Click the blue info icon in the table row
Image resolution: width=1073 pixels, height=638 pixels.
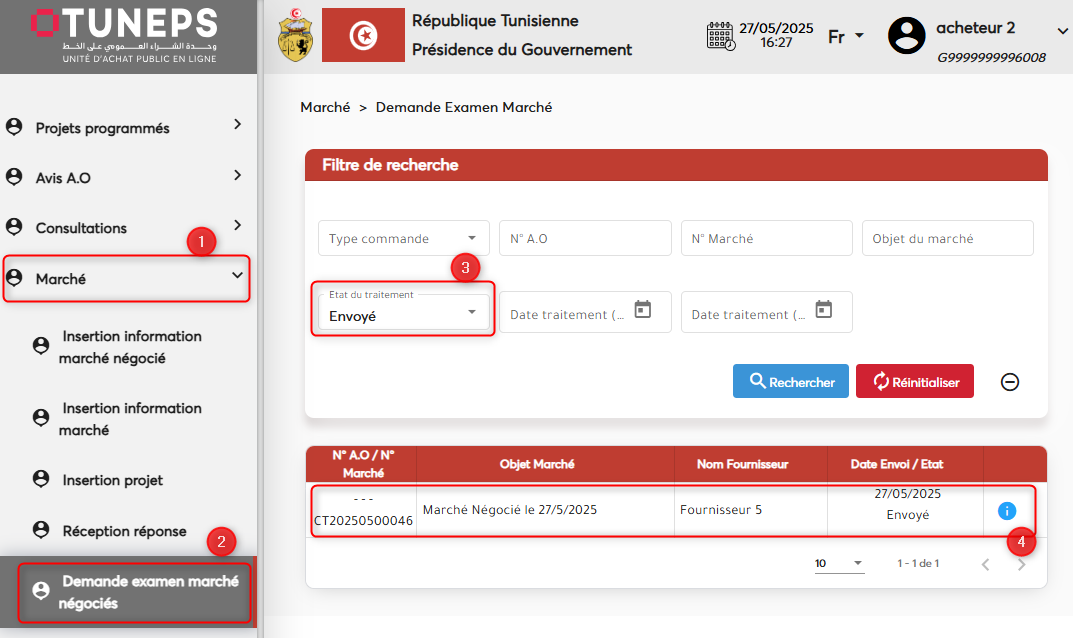(x=1006, y=511)
